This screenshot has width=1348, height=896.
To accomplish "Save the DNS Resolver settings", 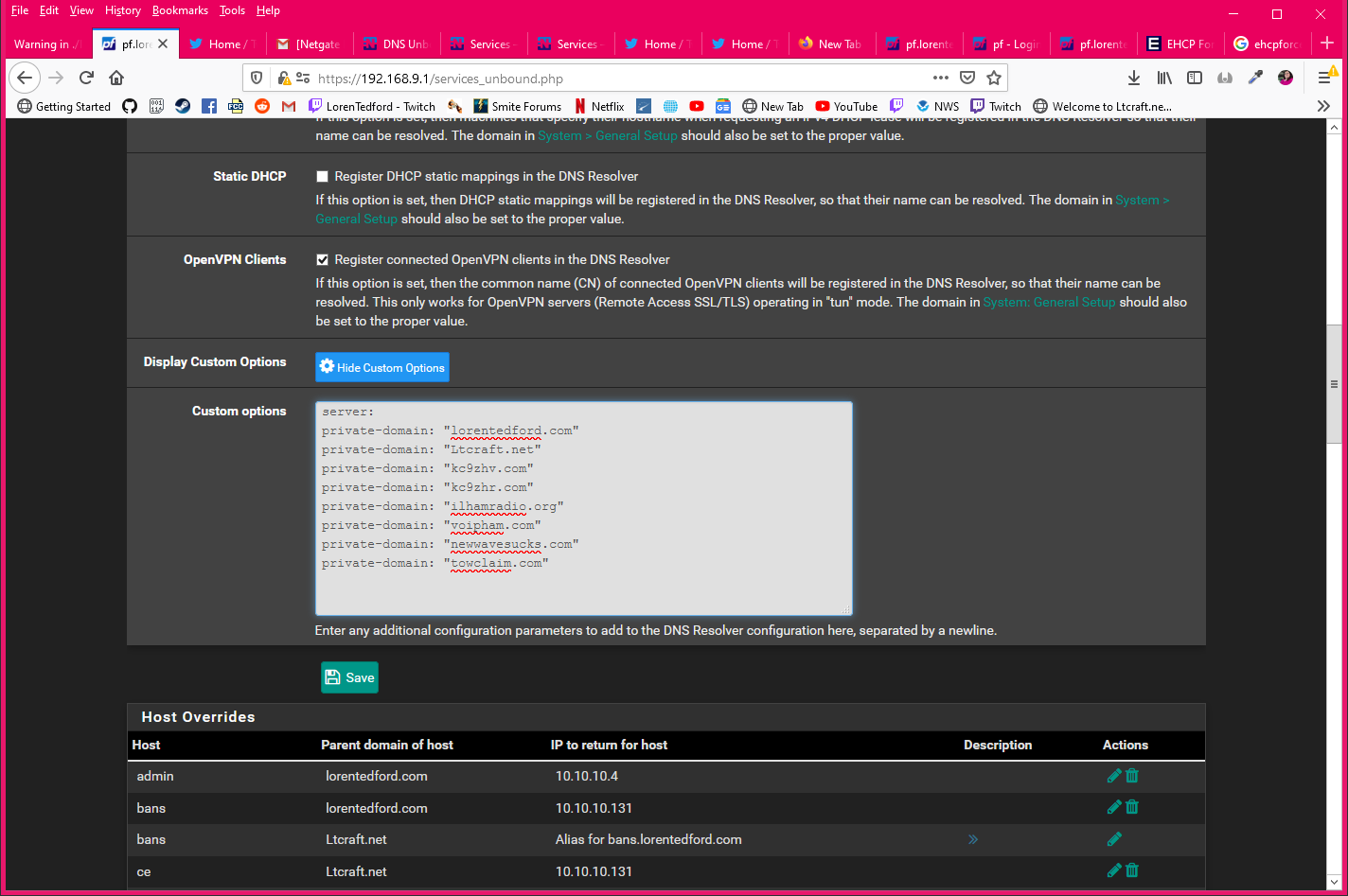I will pos(349,677).
